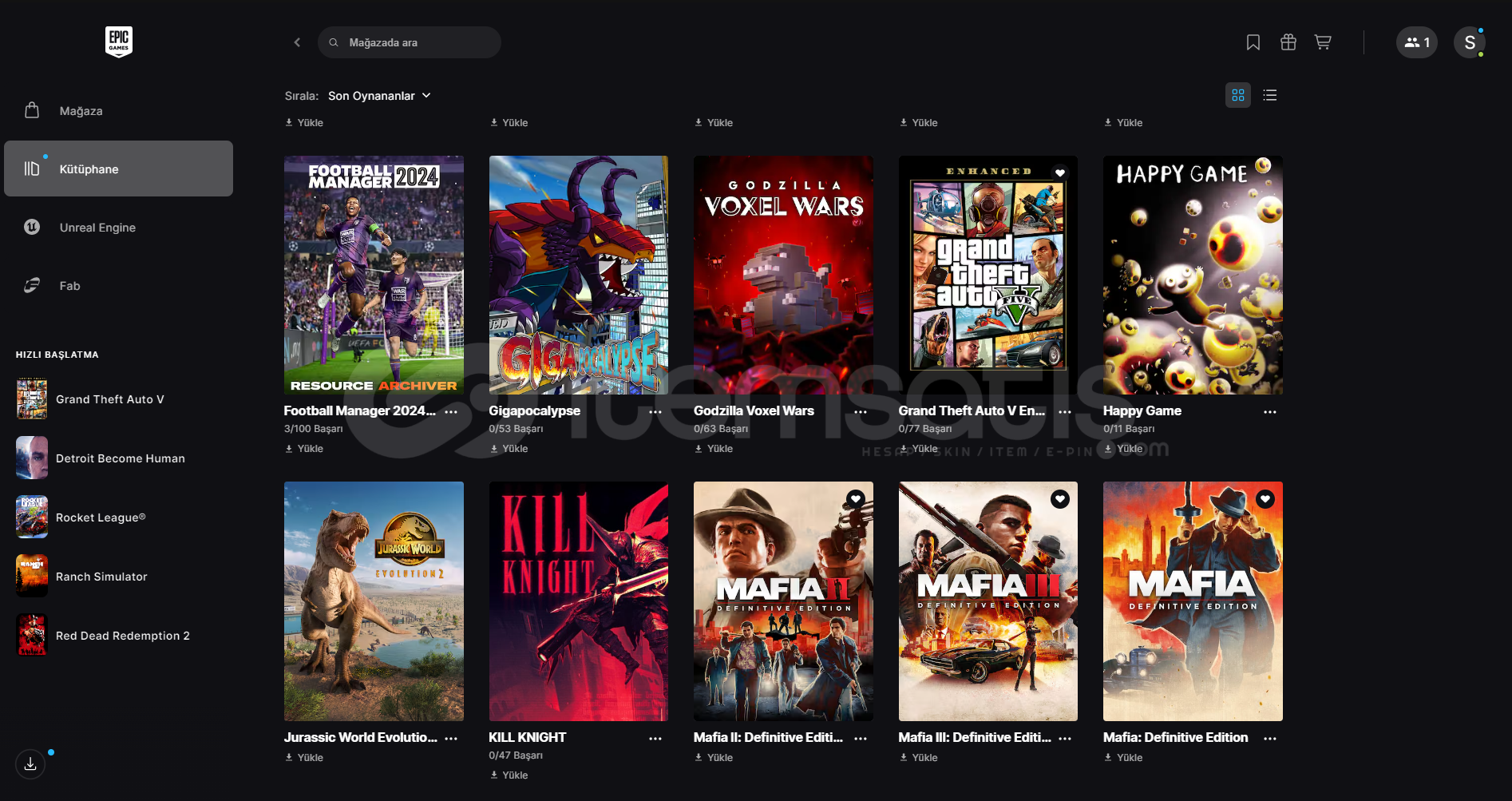Image resolution: width=1512 pixels, height=801 pixels.
Task: Install Mafia III: Definitive Edition via Yükle
Action: [918, 758]
